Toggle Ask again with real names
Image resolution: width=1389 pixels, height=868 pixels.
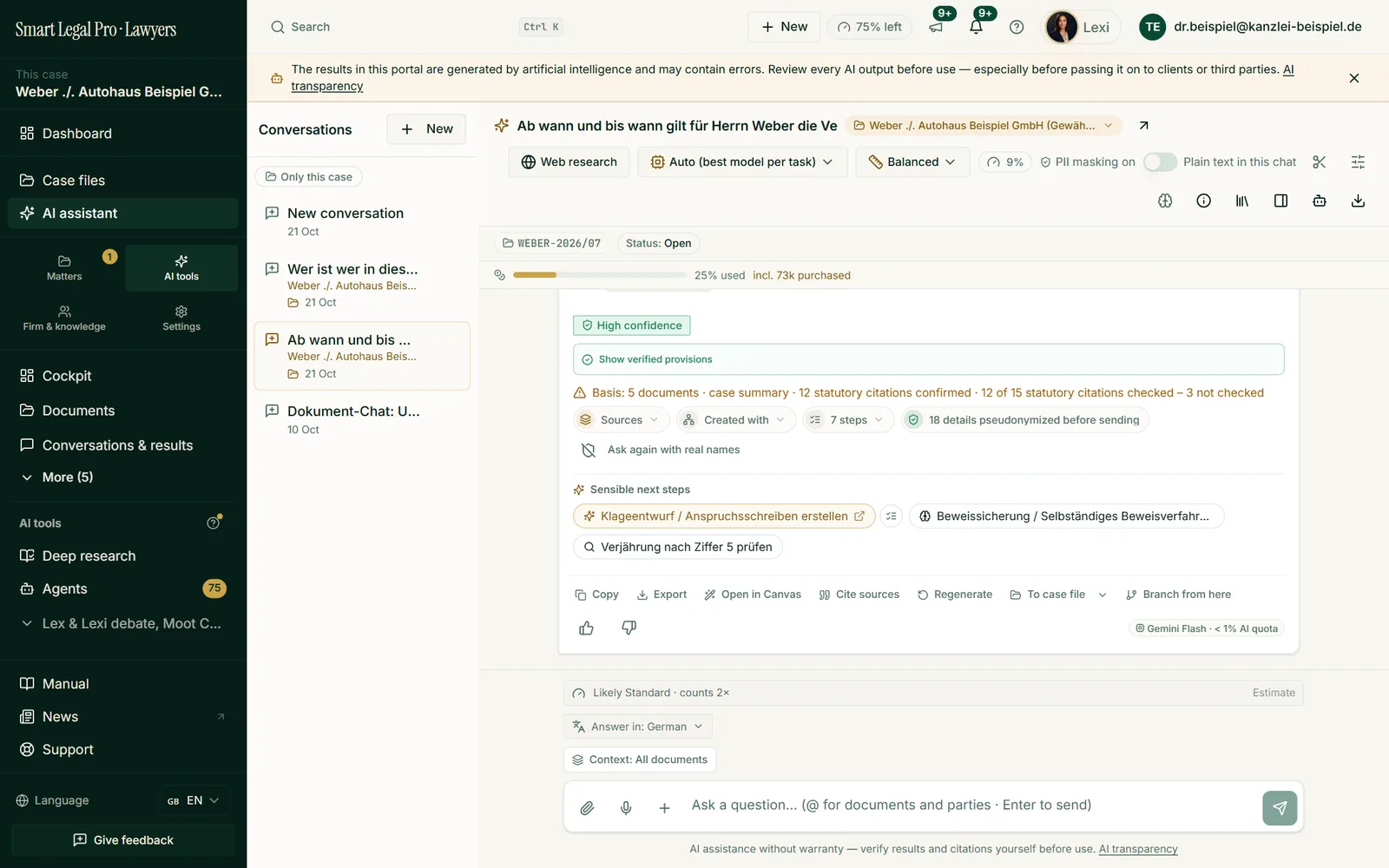(x=660, y=450)
